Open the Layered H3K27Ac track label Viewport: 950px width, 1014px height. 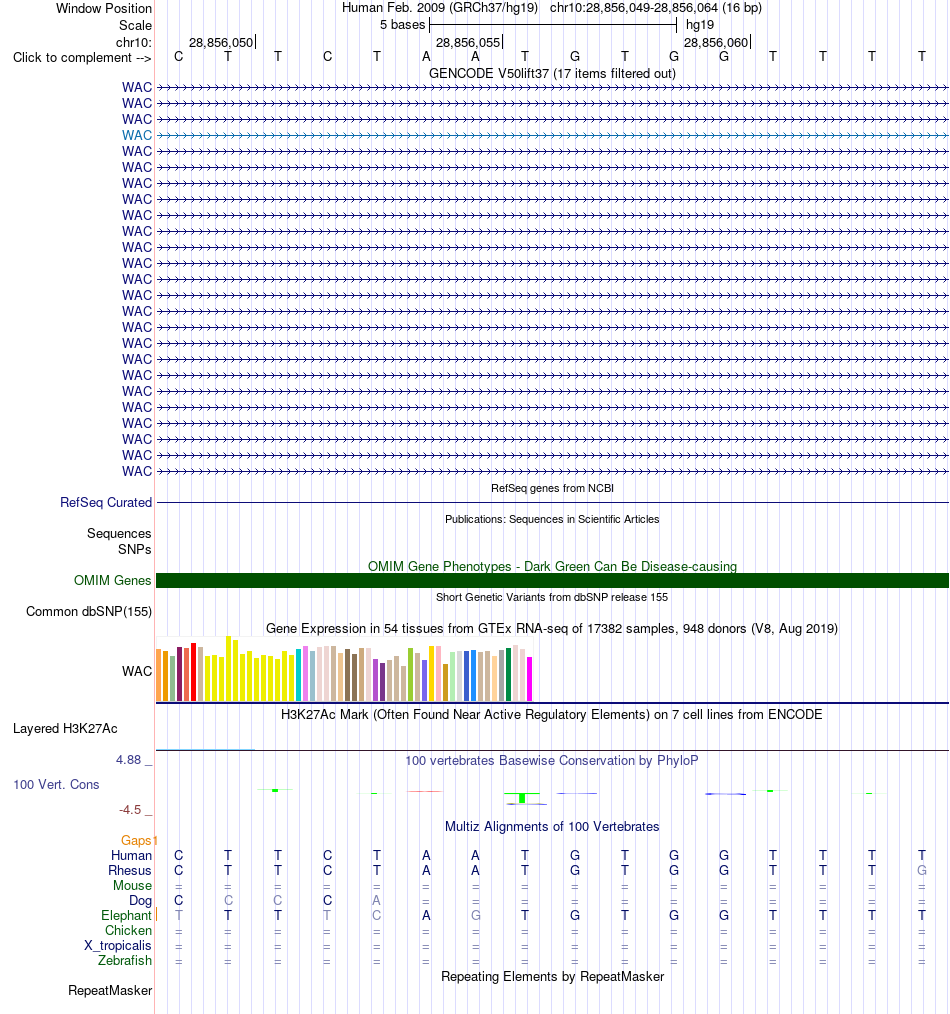pyautogui.click(x=65, y=729)
